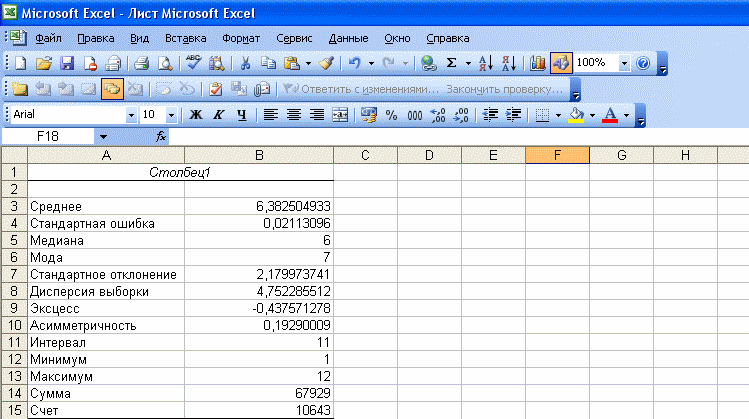The image size is (749, 419).
Task: Open Print Preview icon
Action: [165, 63]
